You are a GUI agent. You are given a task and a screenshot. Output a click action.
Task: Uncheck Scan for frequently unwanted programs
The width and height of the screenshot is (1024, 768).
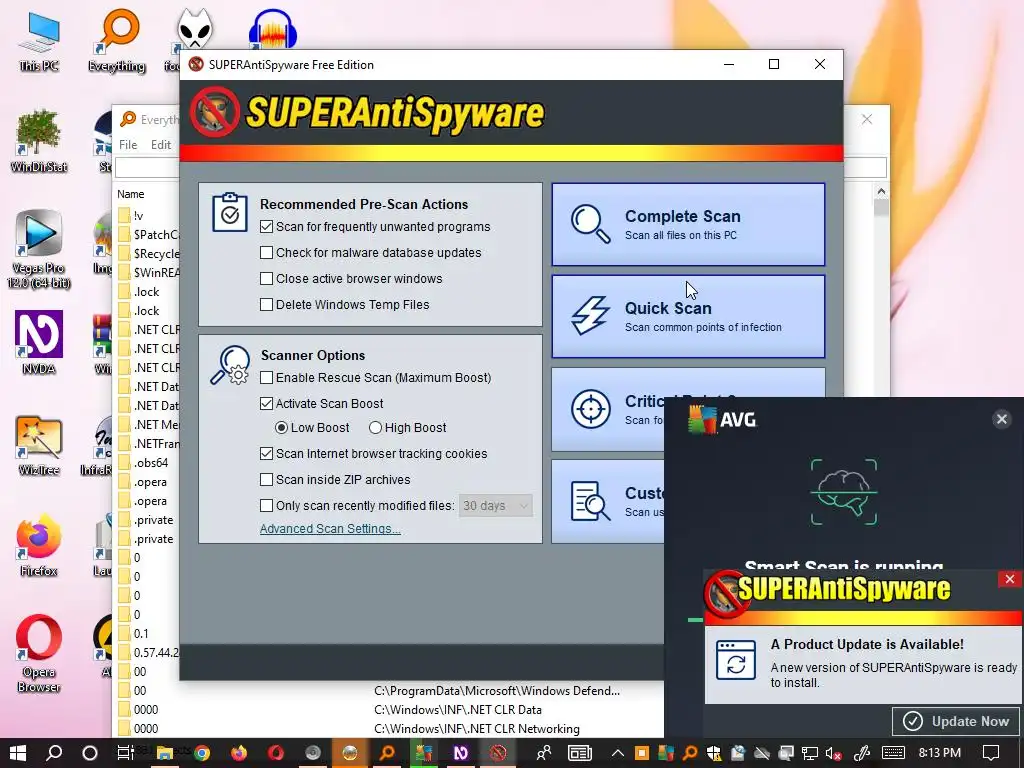(266, 227)
